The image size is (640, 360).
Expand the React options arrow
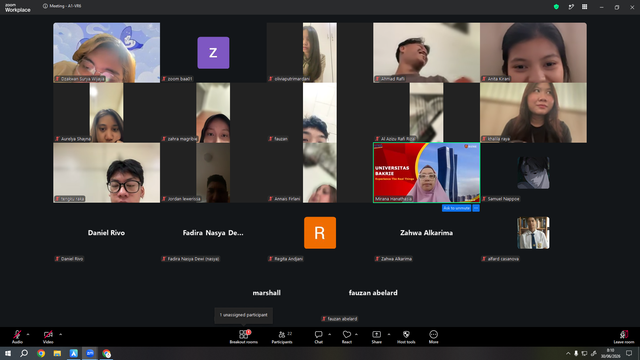click(356, 334)
